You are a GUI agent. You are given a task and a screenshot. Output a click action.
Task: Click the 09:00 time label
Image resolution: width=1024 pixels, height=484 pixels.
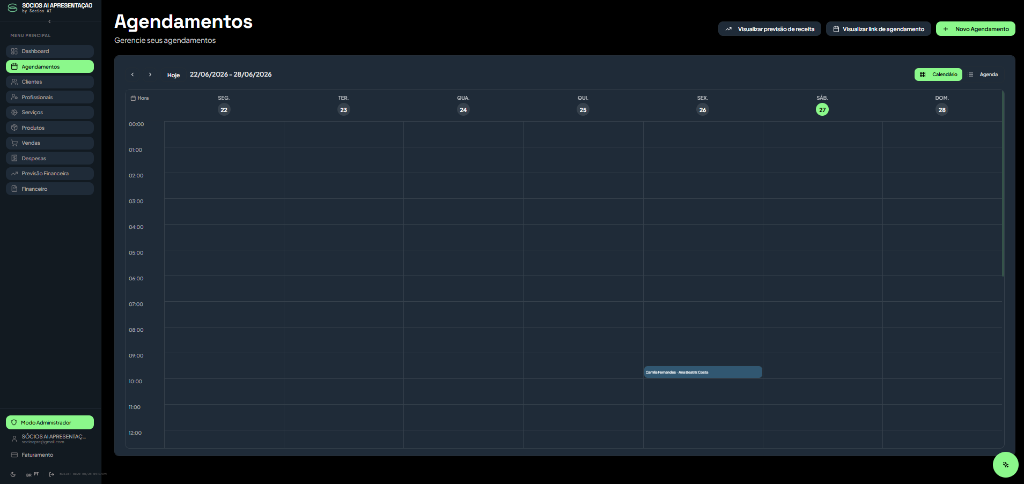pos(136,356)
